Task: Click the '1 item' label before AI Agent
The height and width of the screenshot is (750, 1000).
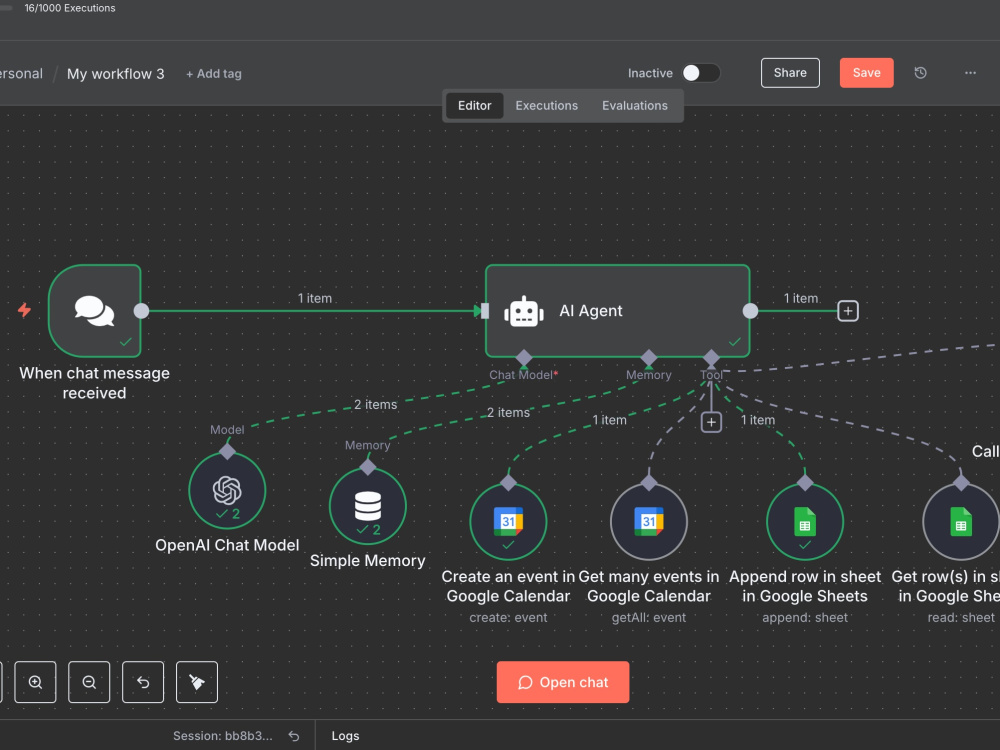Action: pos(315,298)
